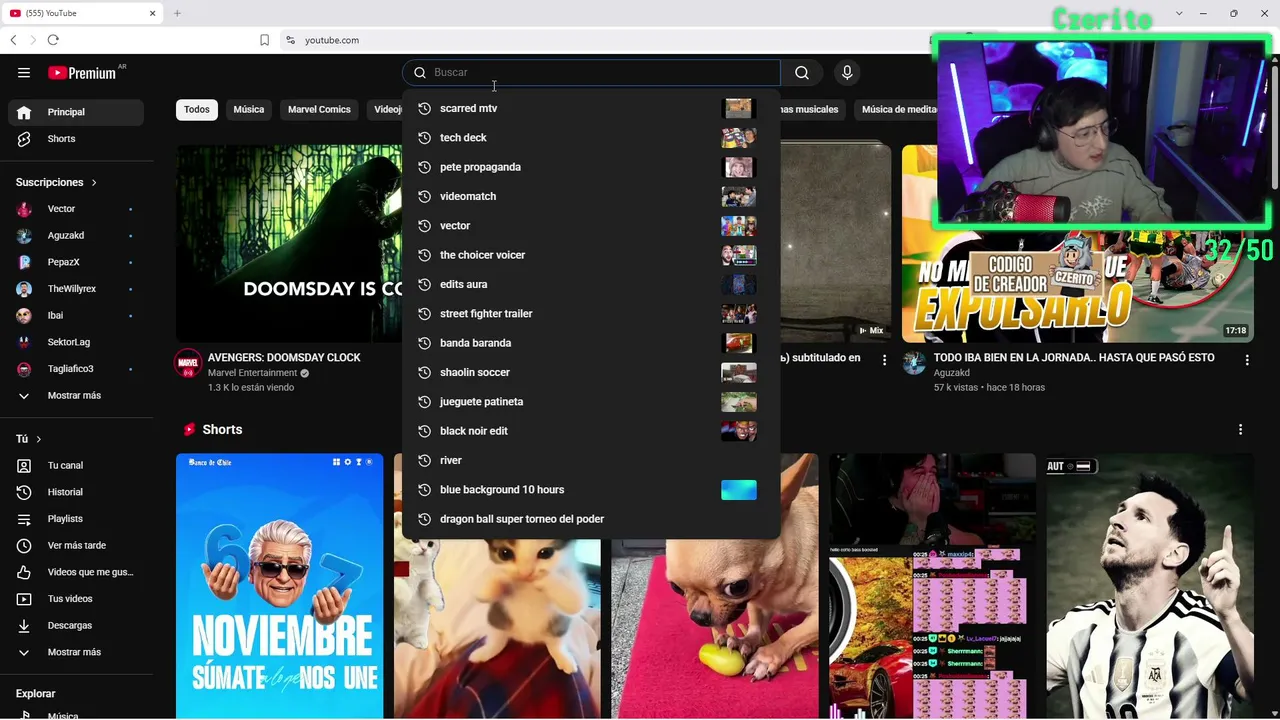Choose 'river' search suggestion
Image resolution: width=1280 pixels, height=720 pixels.
tap(591, 460)
